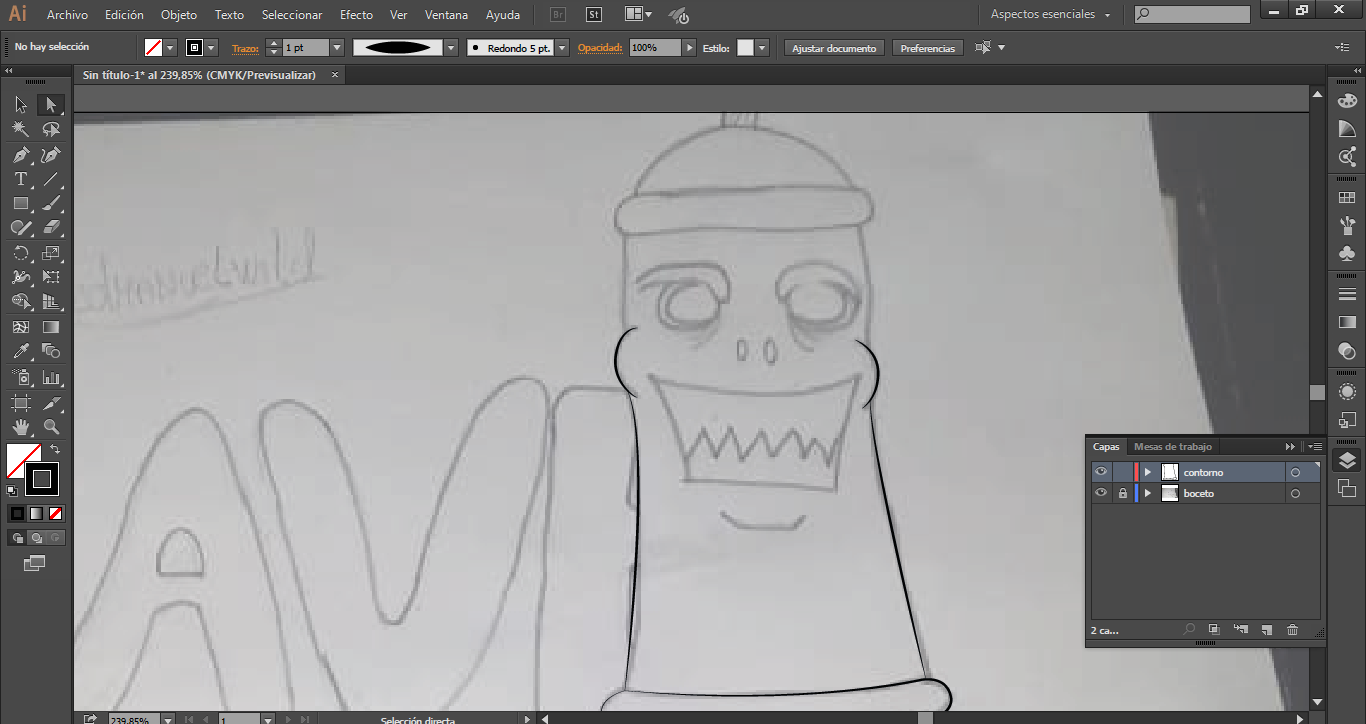
Task: Open the Color panel from the dock
Action: [1347, 100]
